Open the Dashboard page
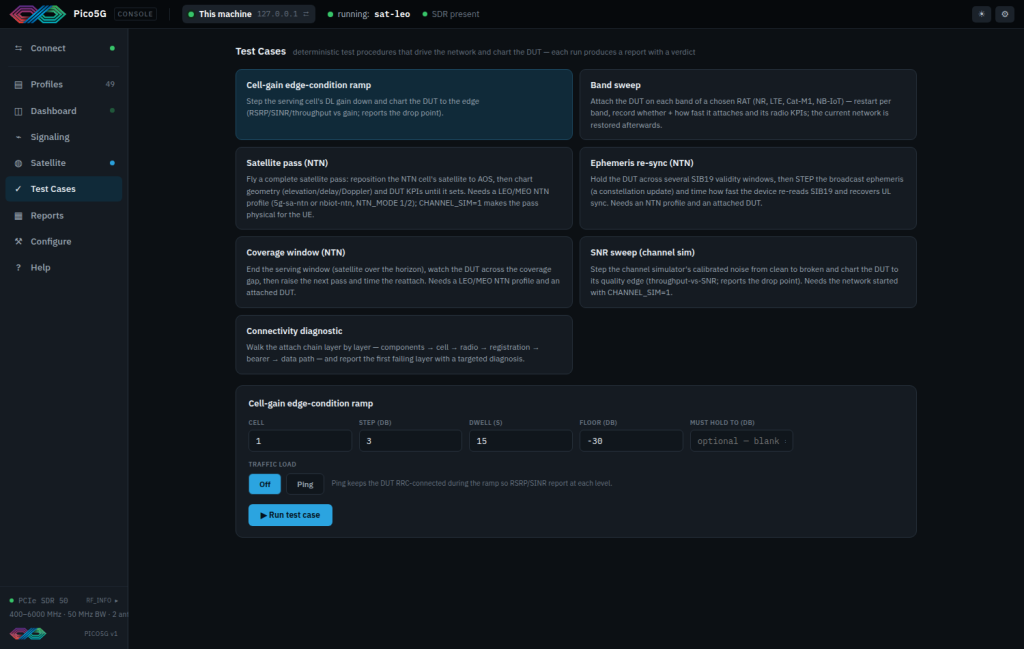The image size is (1024, 649). point(63,111)
